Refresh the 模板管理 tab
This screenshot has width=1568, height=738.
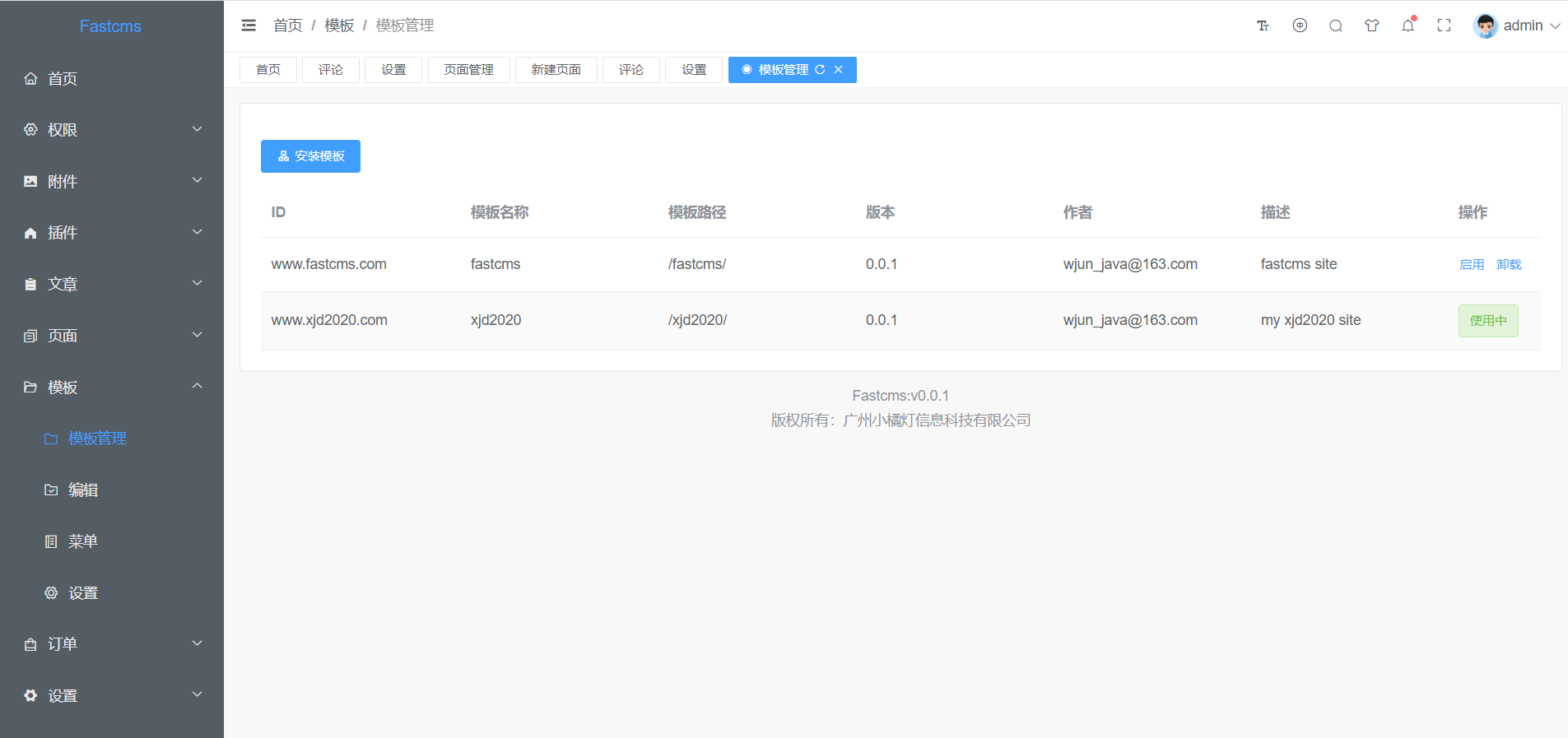(820, 70)
